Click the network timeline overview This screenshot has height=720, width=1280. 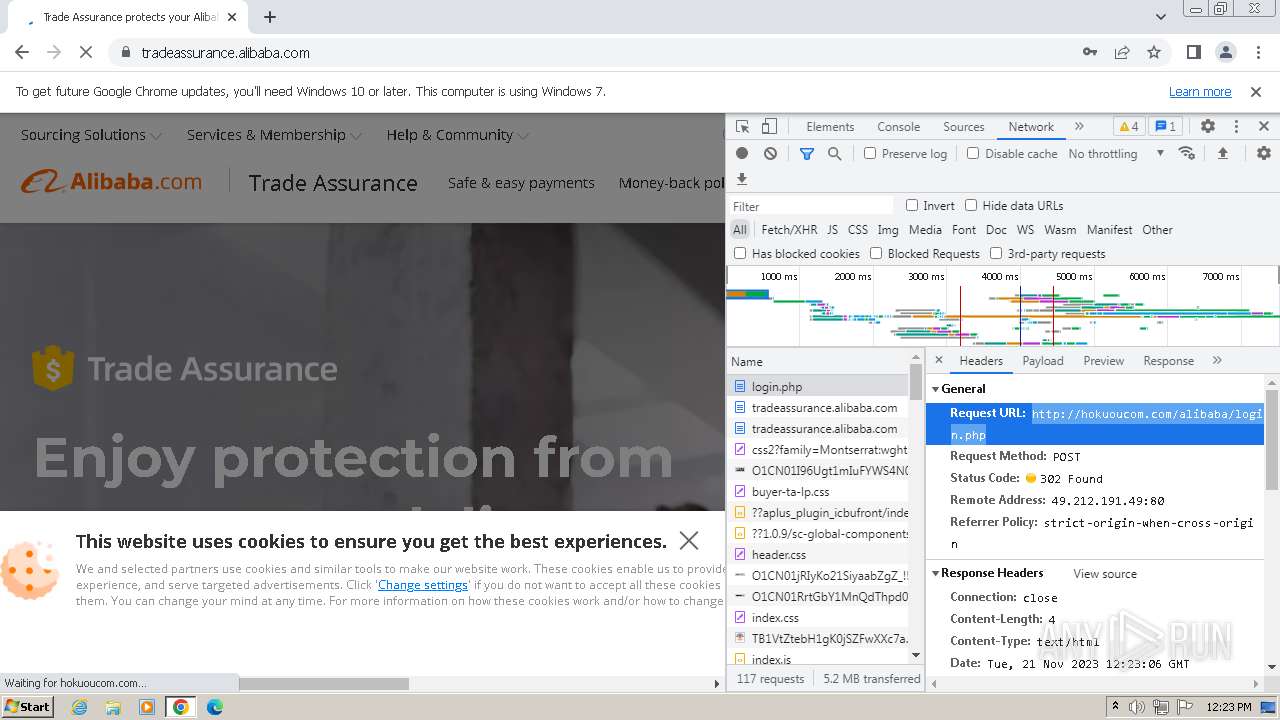1002,307
